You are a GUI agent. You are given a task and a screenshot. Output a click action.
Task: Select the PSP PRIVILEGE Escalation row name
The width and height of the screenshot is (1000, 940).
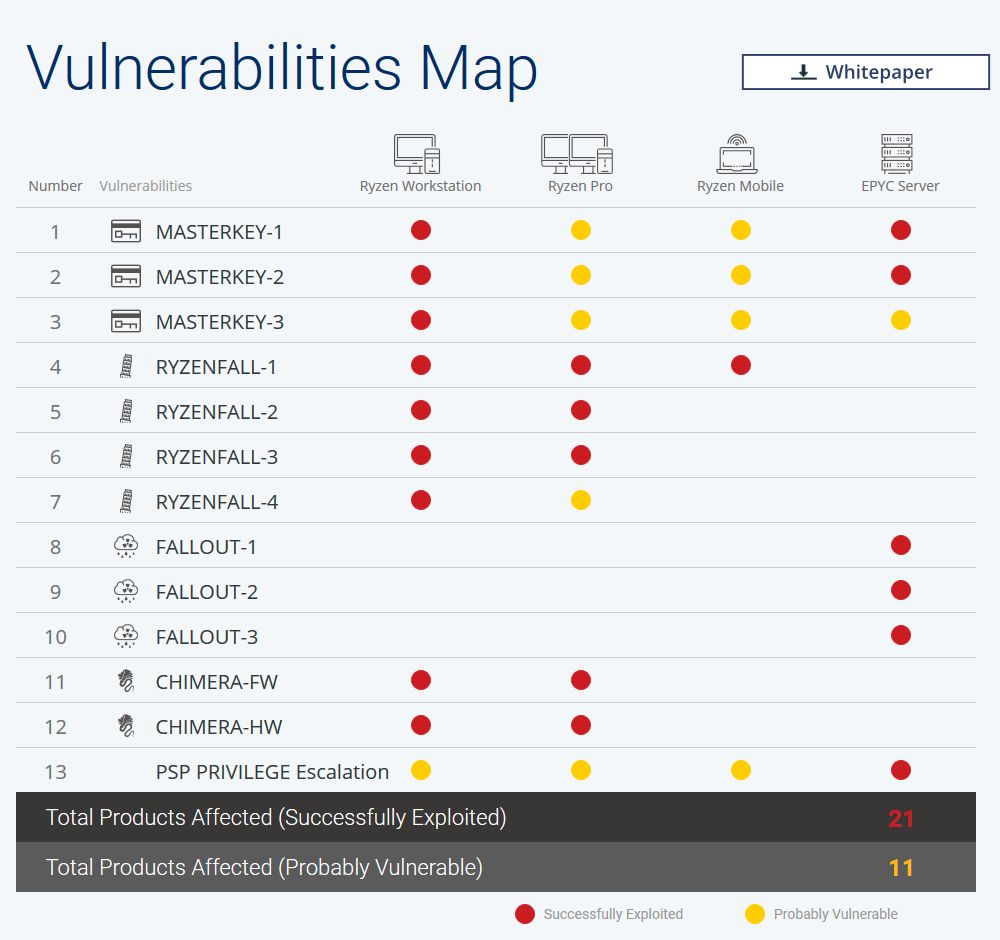pyautogui.click(x=272, y=772)
